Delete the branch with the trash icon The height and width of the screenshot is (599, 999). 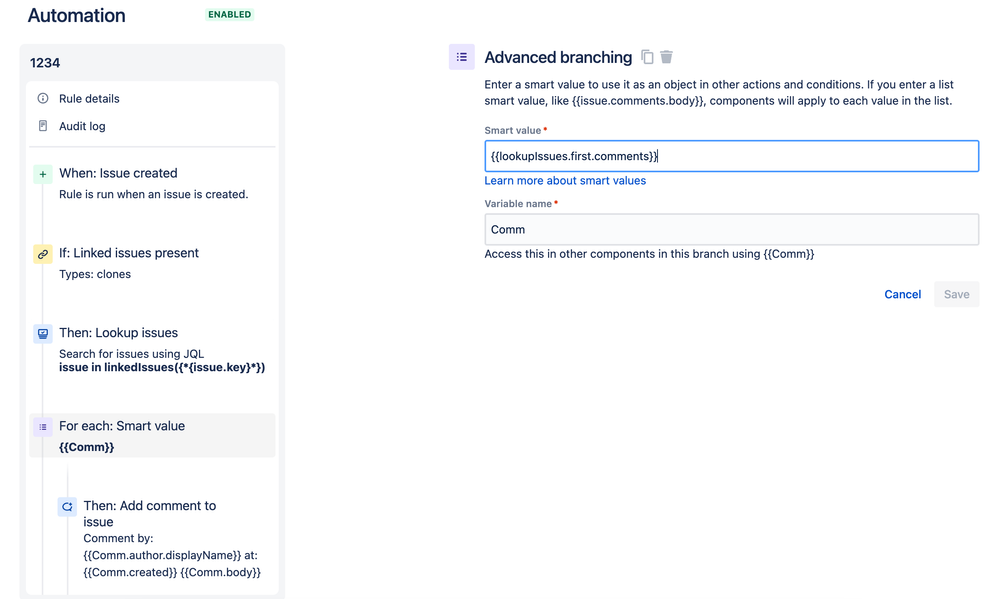tap(666, 57)
